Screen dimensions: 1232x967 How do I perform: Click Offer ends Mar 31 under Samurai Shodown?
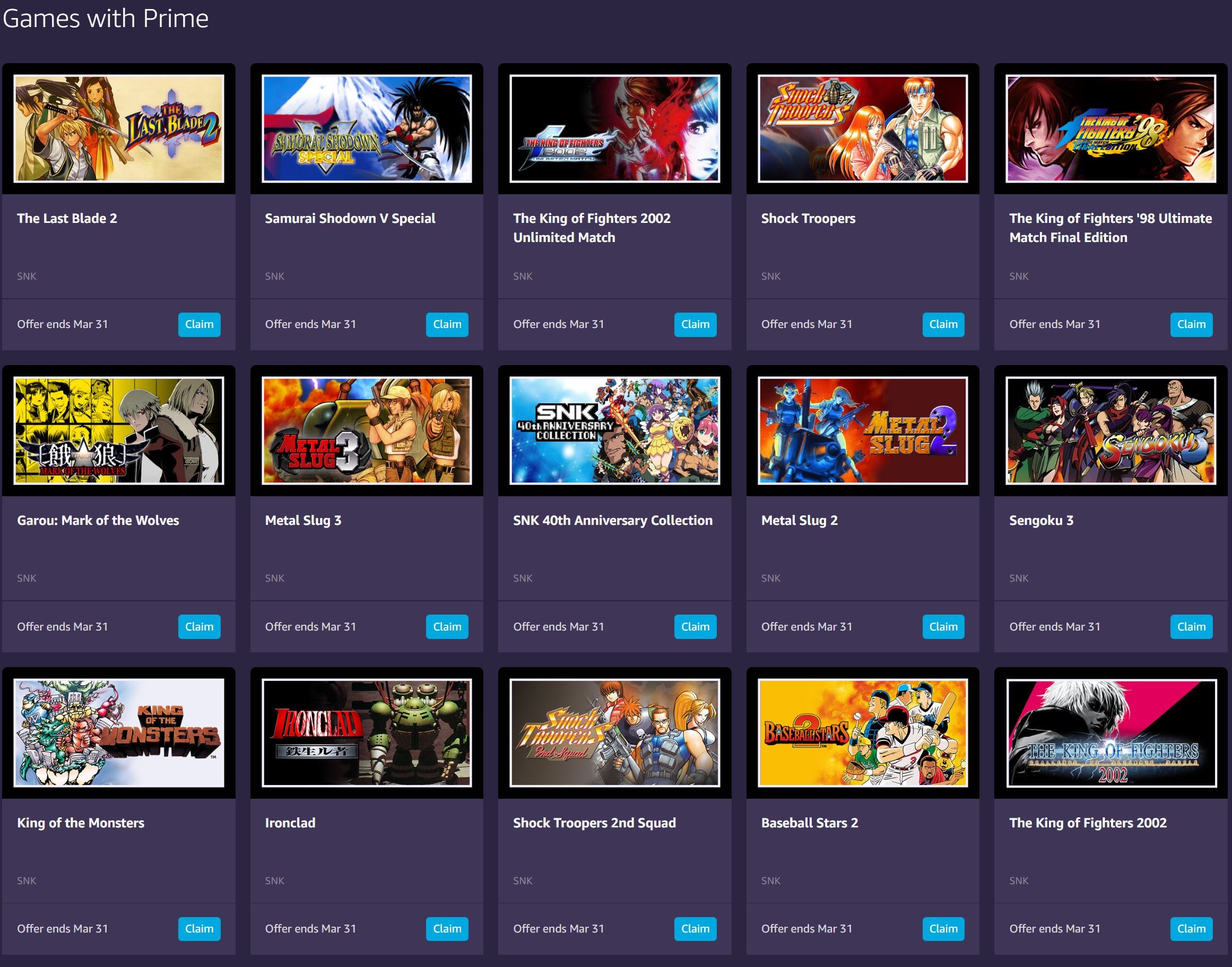coord(310,324)
